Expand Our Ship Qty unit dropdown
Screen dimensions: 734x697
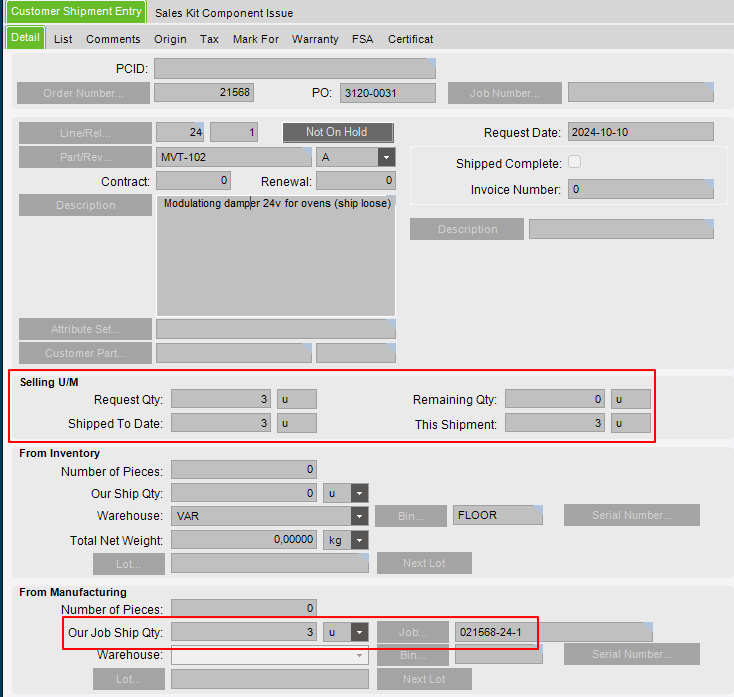tap(359, 493)
